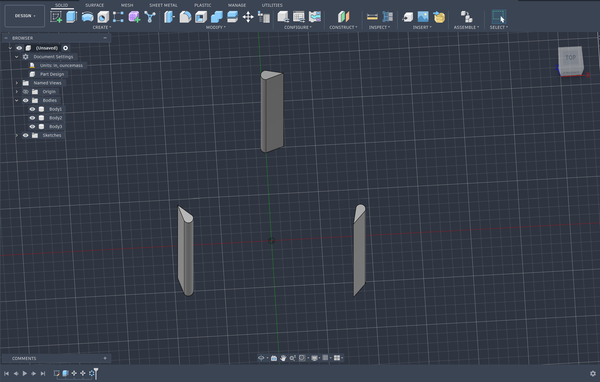Select the Rectangular Pattern tool
600x382 pixels.
coord(118,17)
